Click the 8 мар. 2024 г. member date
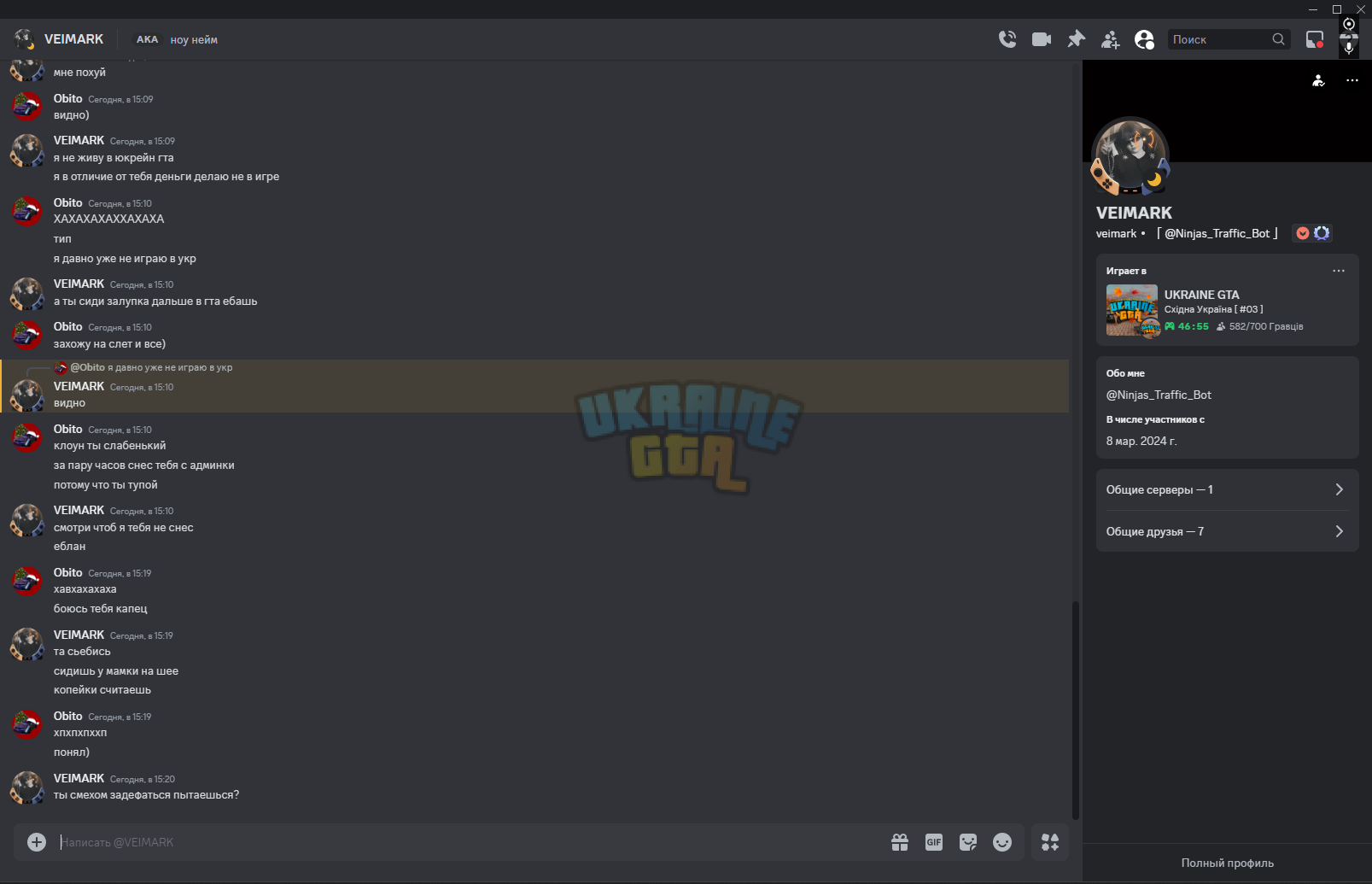Viewport: 1372px width, 884px height. coord(1141,441)
